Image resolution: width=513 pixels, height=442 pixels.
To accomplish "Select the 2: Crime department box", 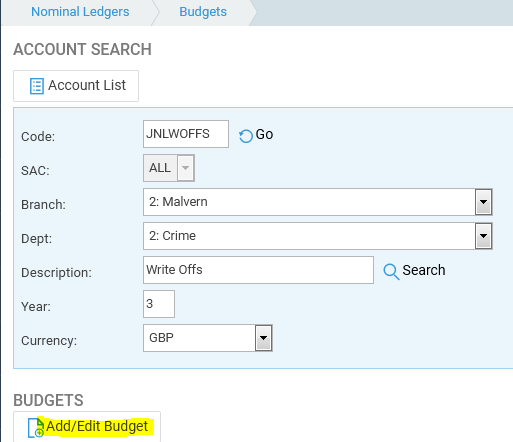I will pyautogui.click(x=309, y=236).
